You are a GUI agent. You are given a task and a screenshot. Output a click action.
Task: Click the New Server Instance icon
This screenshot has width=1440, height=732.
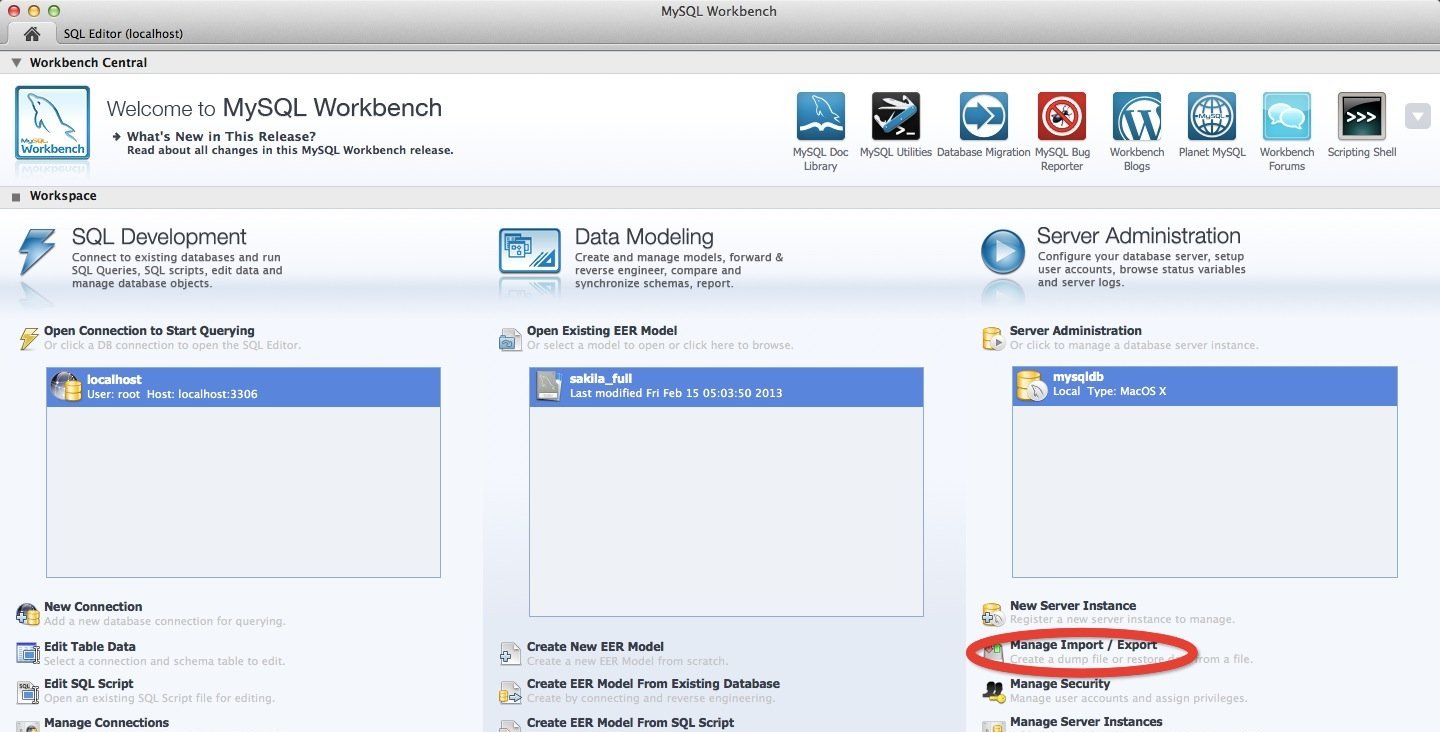(993, 613)
